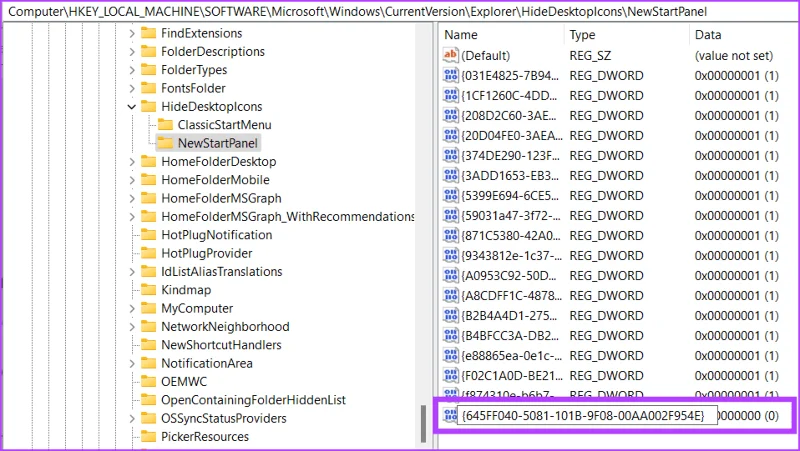The height and width of the screenshot is (451, 800).
Task: Select the {B4BFCC3A-DB2 value name
Action: pos(510,336)
